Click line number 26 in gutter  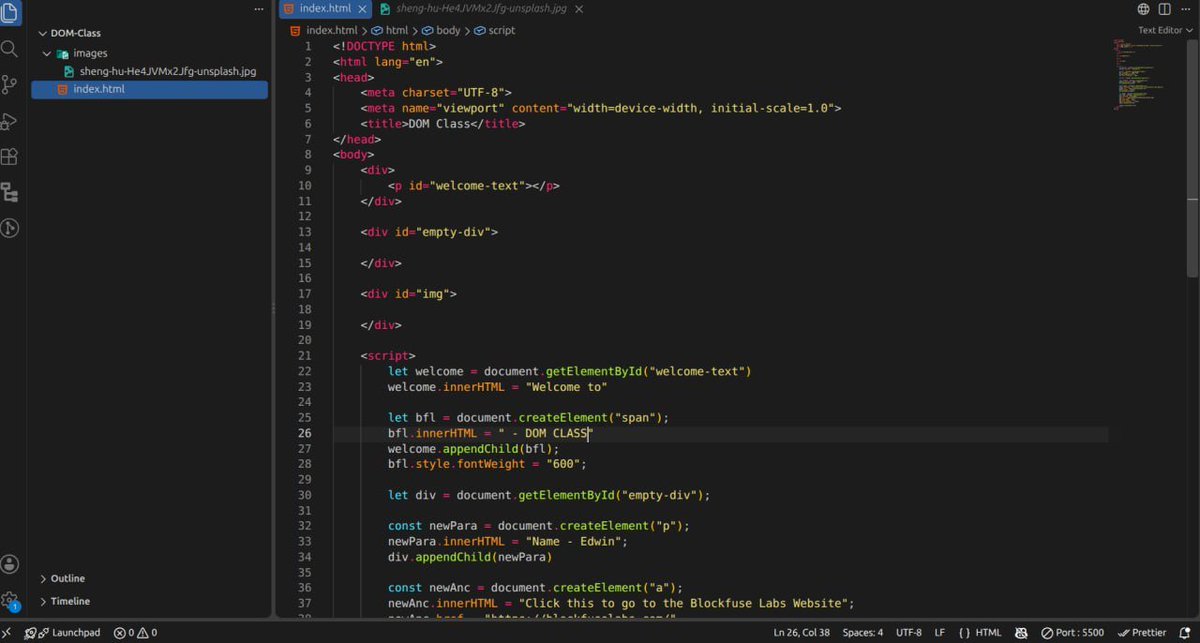305,434
